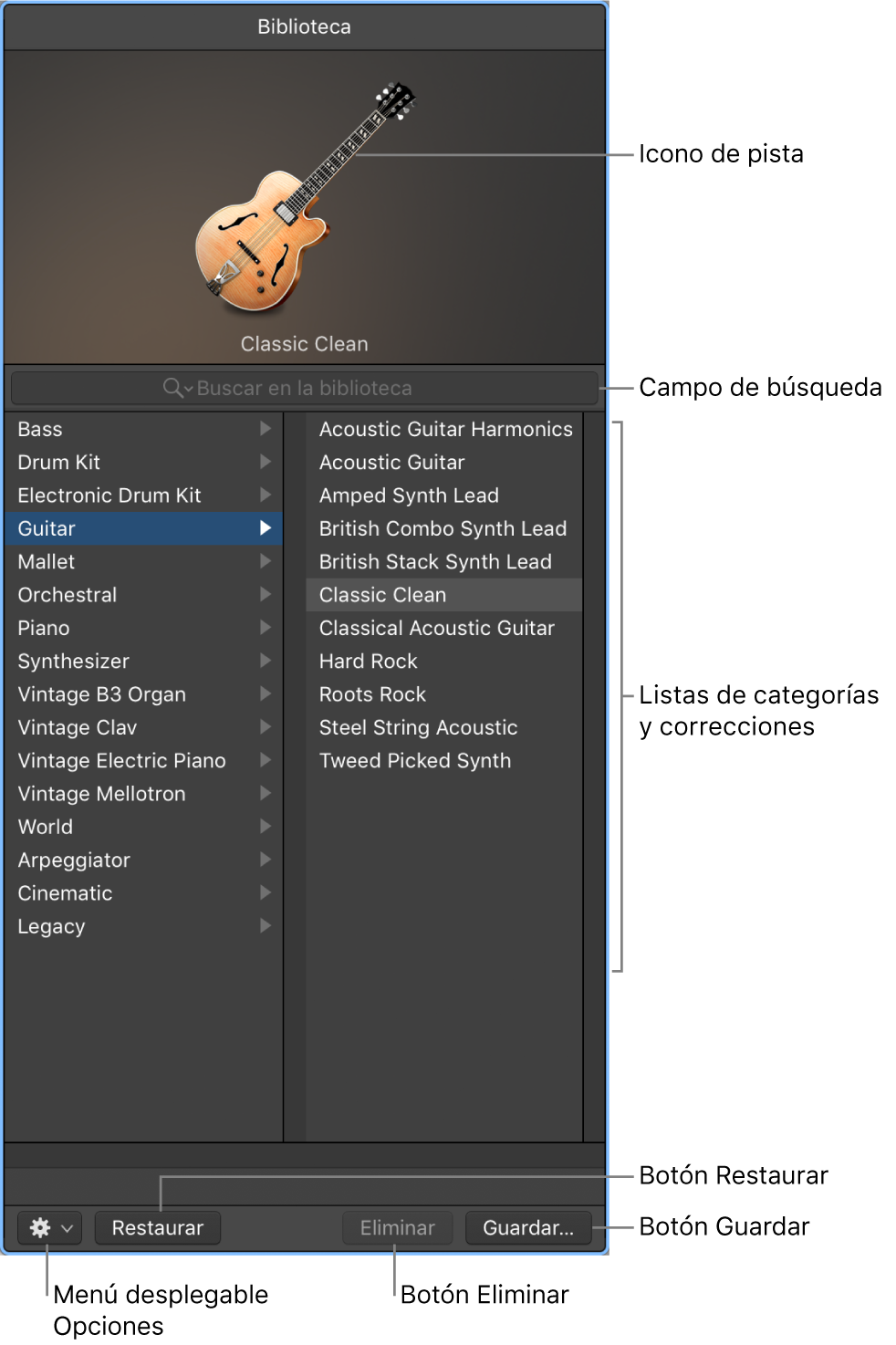The image size is (896, 1345).
Task: Select the World category
Action: pyautogui.click(x=46, y=827)
